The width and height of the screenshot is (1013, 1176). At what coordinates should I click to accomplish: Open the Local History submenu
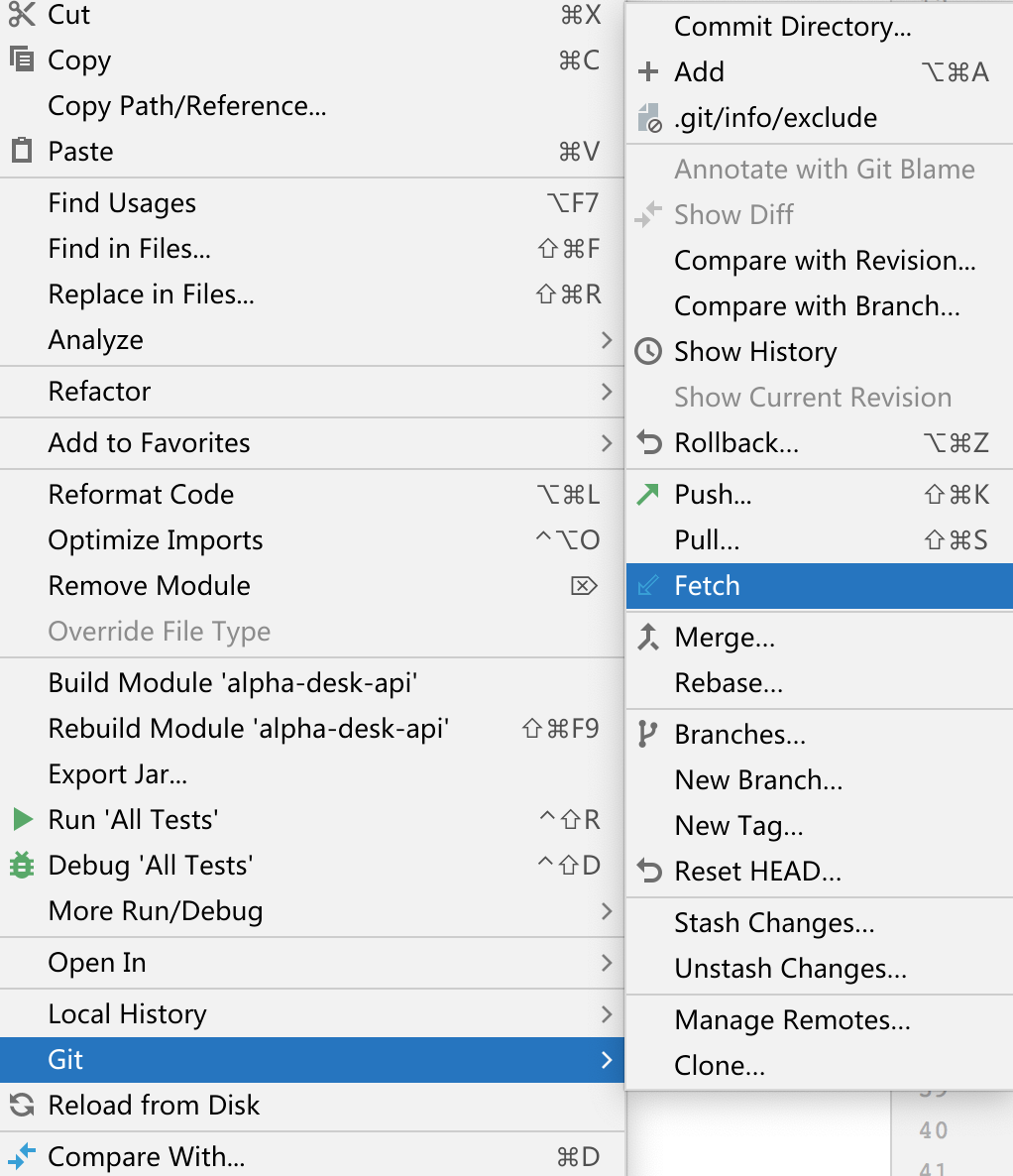click(x=127, y=1013)
